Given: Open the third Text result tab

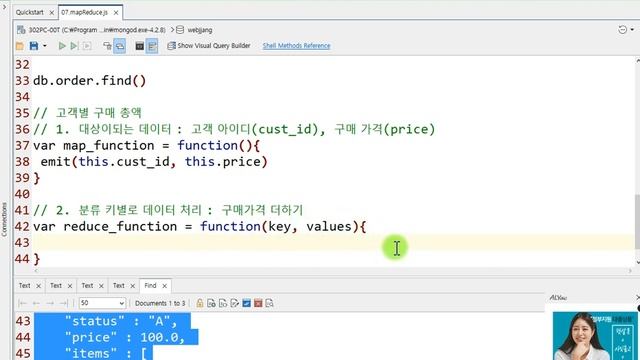Looking at the screenshot, I should pos(87,286).
